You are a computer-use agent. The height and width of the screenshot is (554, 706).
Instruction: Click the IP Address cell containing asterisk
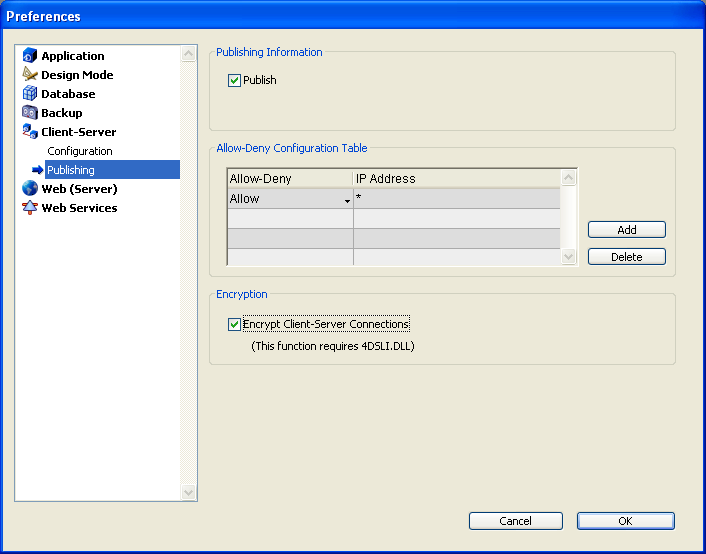(x=455, y=199)
